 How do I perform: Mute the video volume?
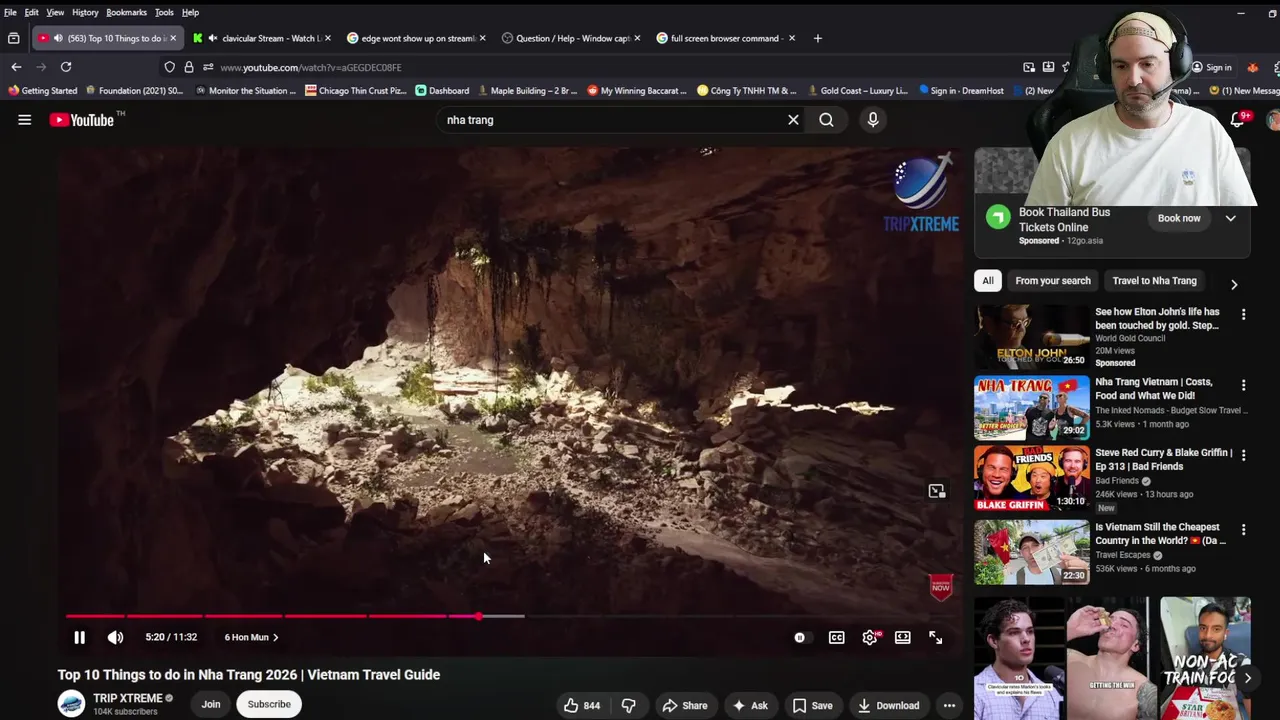[x=115, y=637]
